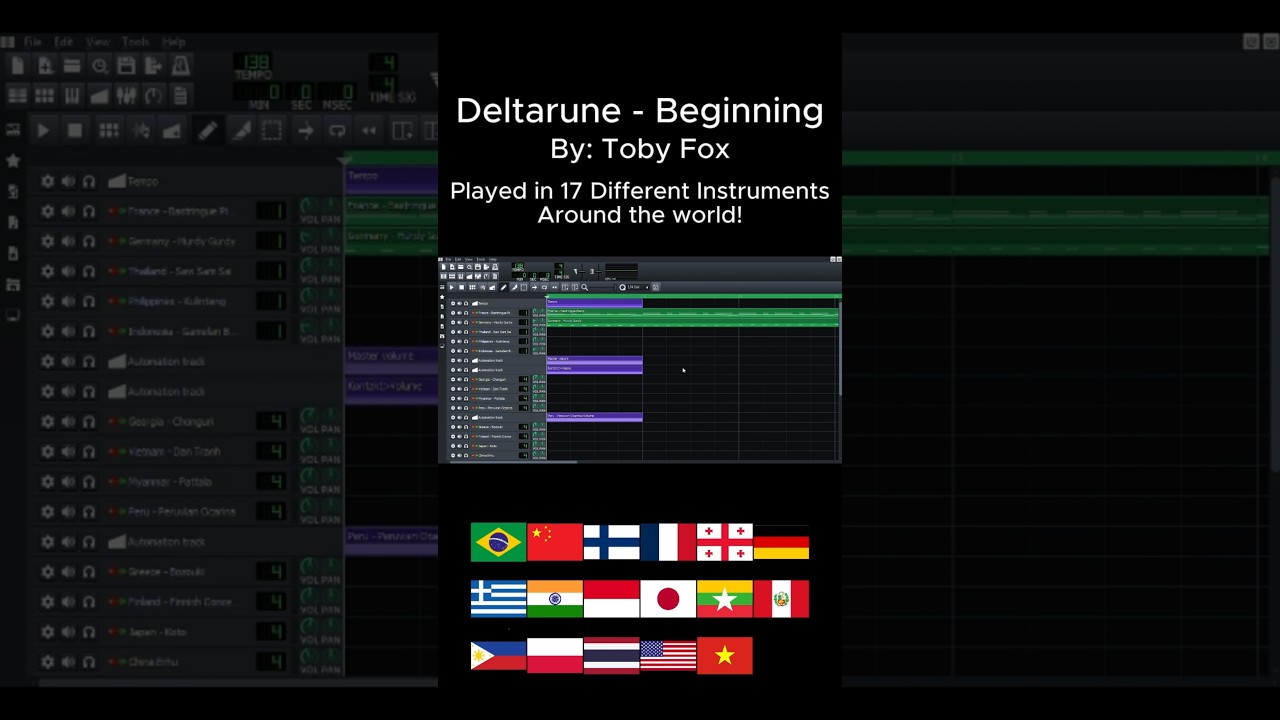The image size is (1280, 720).
Task: Open Tools menu in enlarged background window
Action: click(135, 42)
